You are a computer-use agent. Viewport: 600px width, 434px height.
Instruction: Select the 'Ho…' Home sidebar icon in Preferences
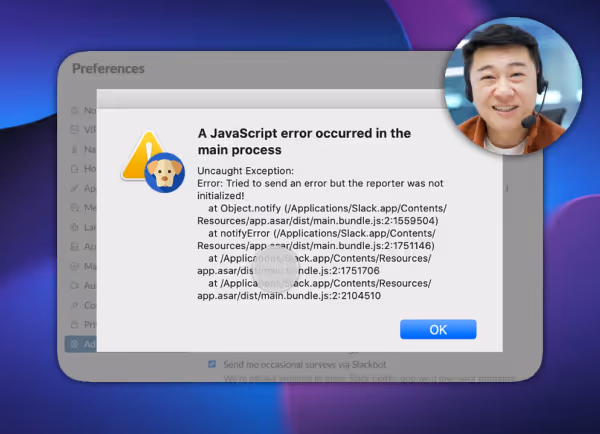click(x=75, y=169)
